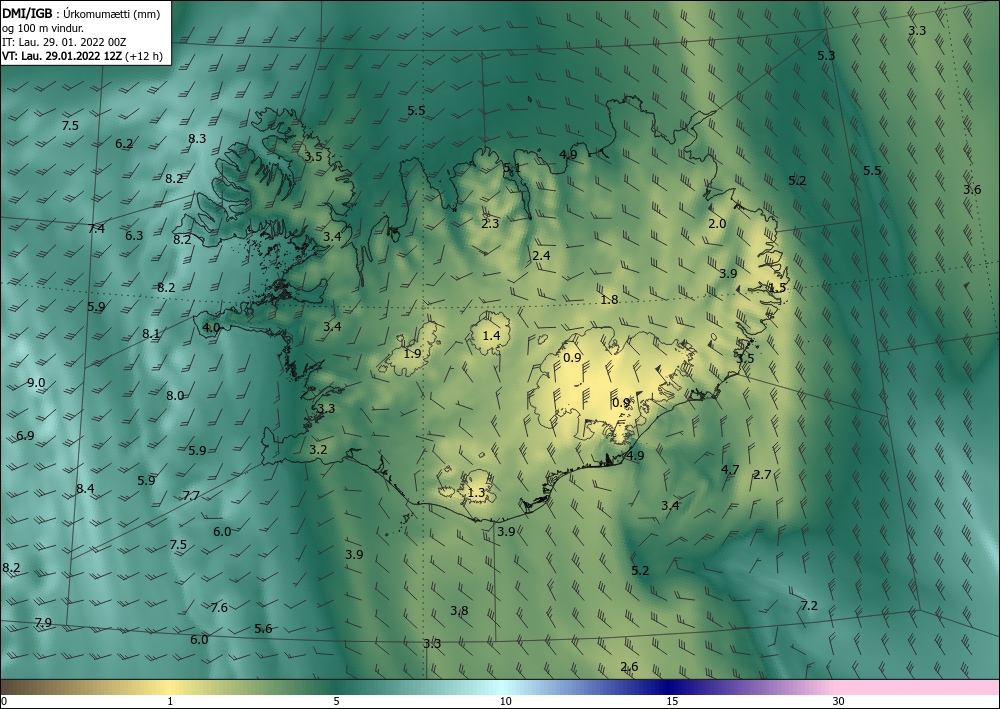The width and height of the screenshot is (1000, 709).
Task: Click the 4.7 value on the map
Action: point(730,470)
